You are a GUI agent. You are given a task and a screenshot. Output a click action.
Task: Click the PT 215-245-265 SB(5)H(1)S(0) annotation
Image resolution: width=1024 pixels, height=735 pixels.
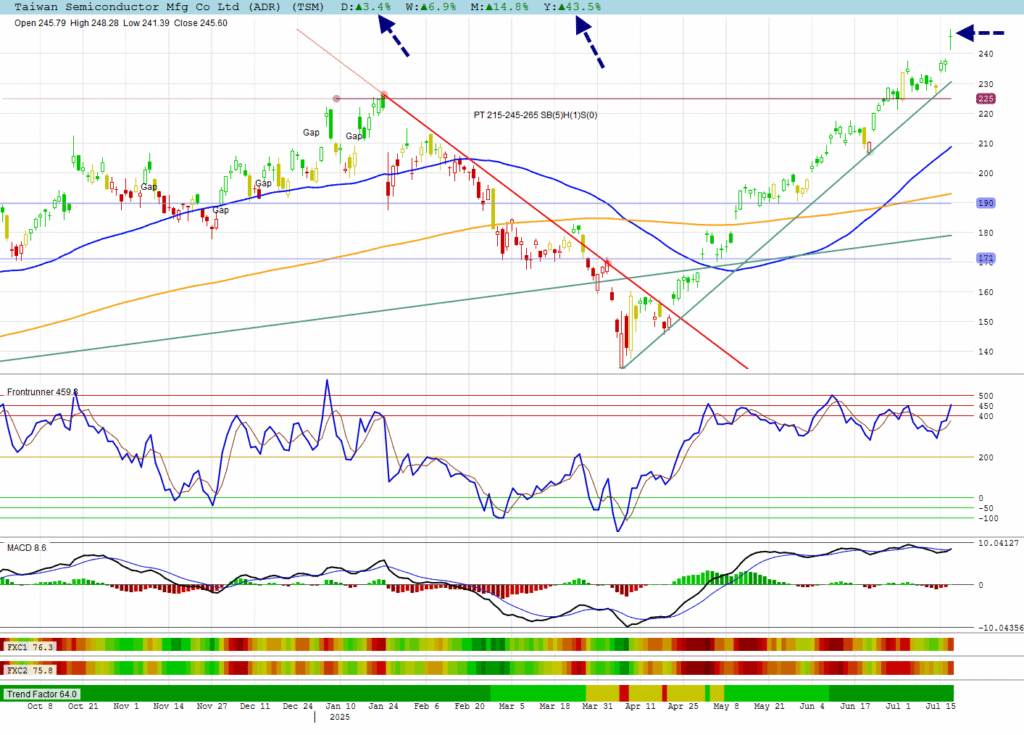tap(535, 115)
